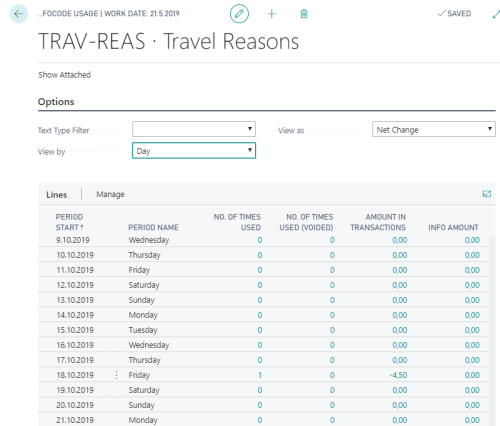
Task: Click Tuesday in the 15.10.2019 row
Action: coord(143,330)
